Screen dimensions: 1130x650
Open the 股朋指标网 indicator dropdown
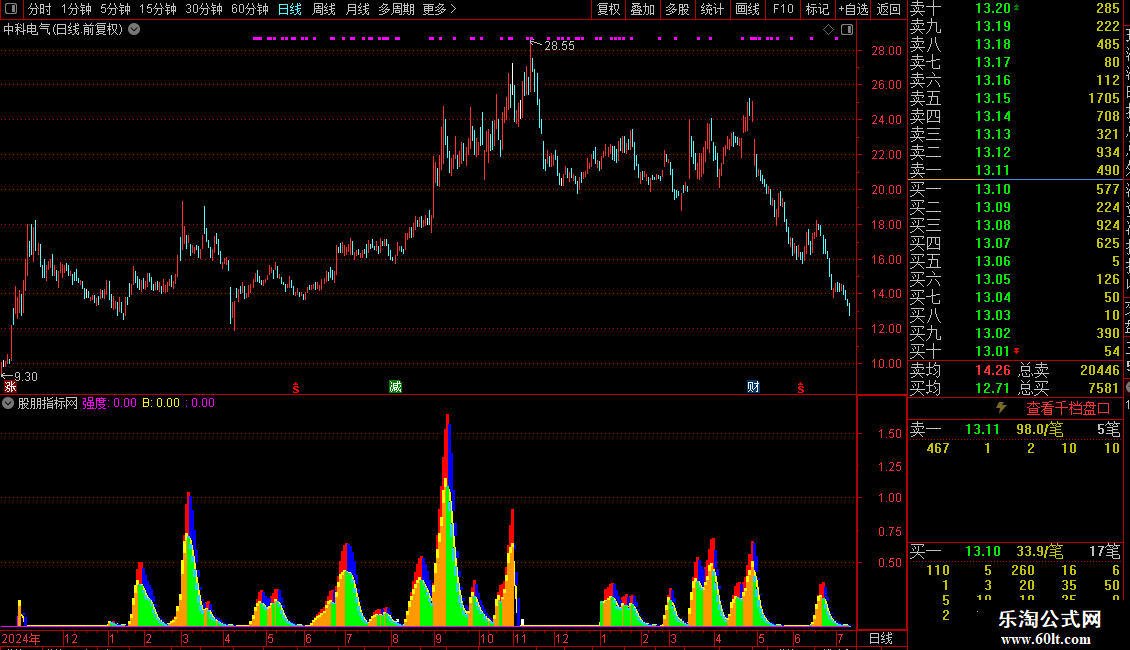[x=8, y=403]
